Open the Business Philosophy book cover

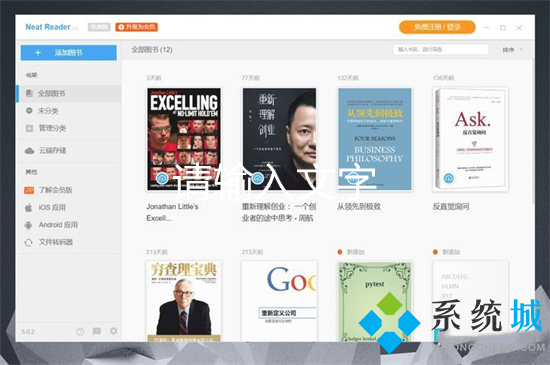[375, 139]
